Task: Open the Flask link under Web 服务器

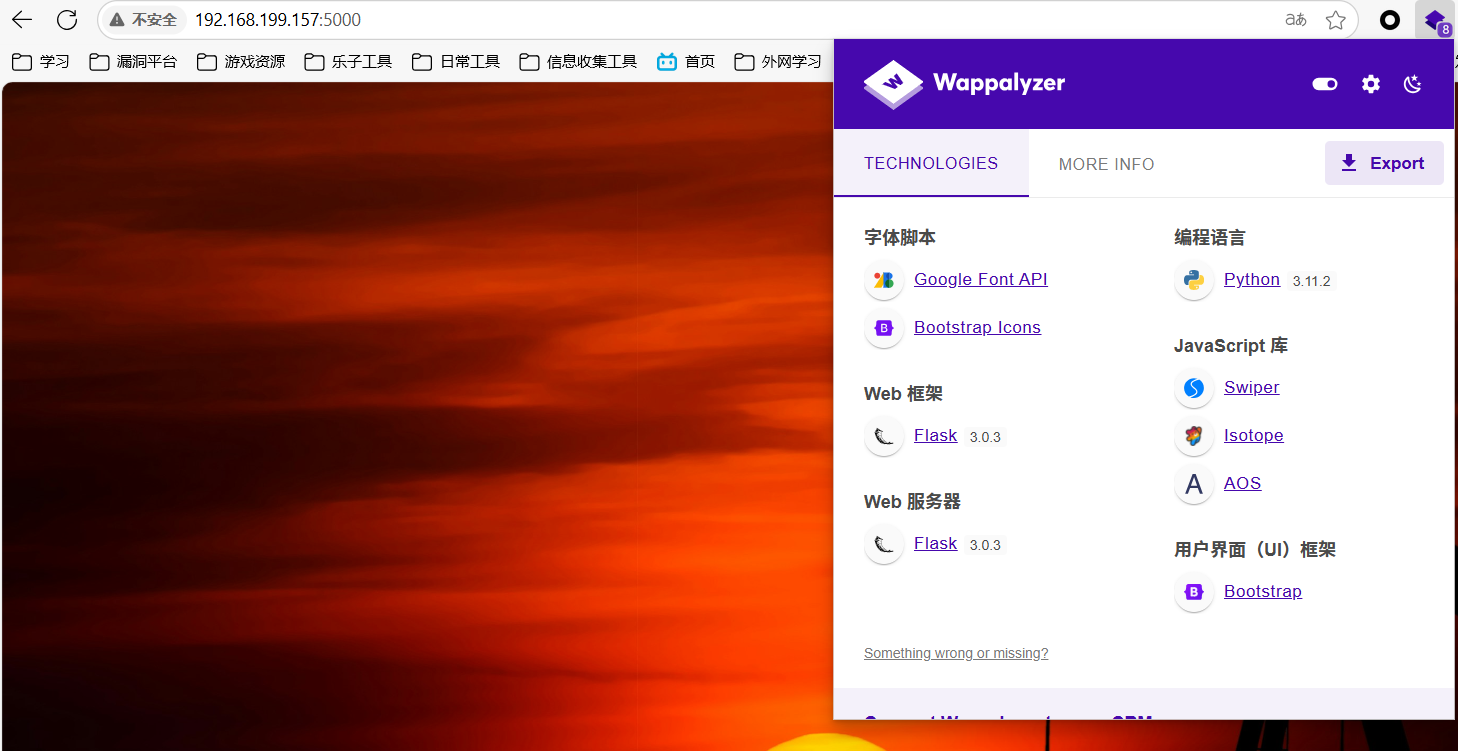Action: pos(936,544)
